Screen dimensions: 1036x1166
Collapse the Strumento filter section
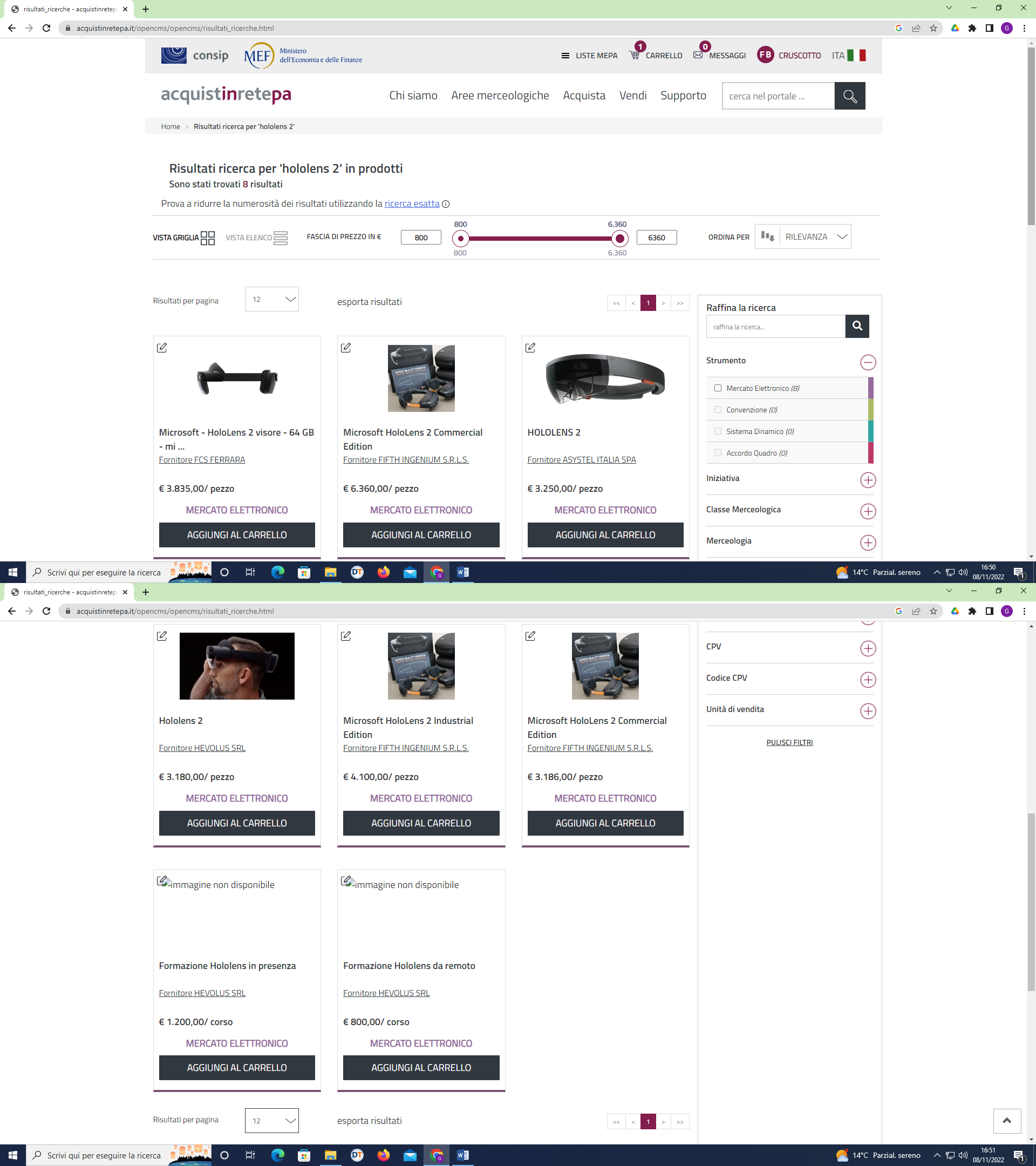(x=868, y=362)
